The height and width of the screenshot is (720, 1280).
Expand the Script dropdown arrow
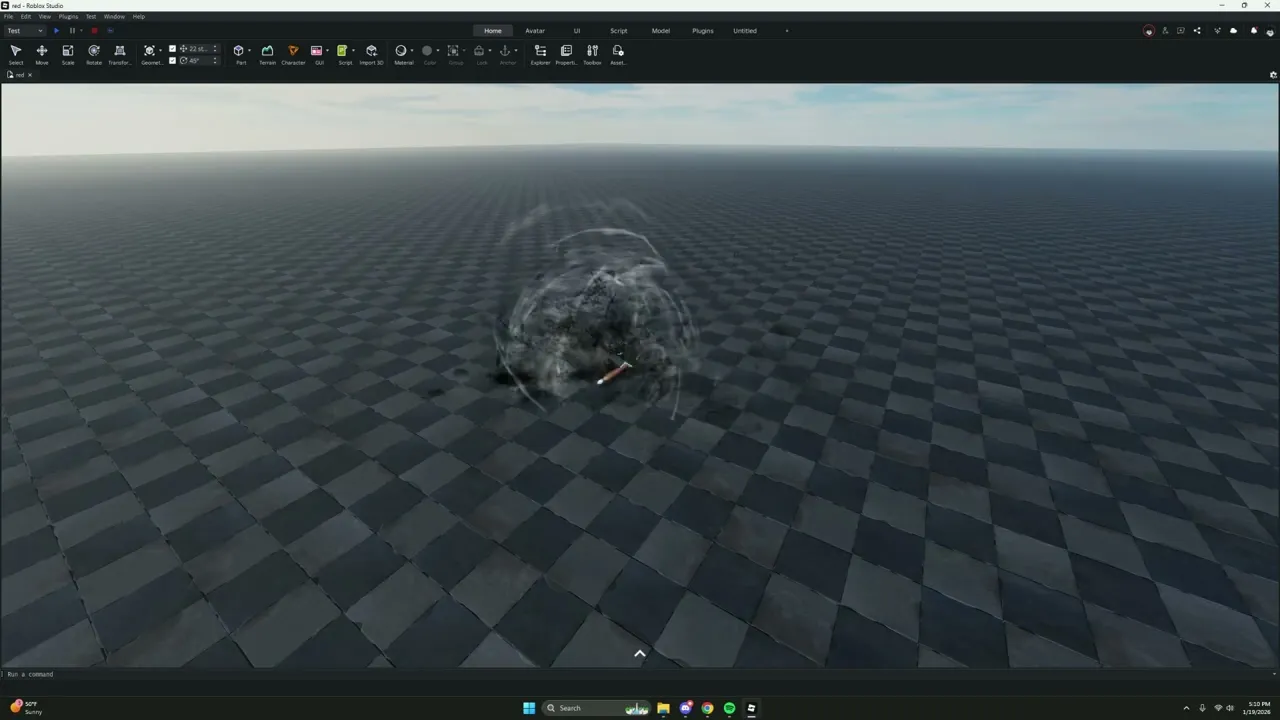[x=353, y=51]
